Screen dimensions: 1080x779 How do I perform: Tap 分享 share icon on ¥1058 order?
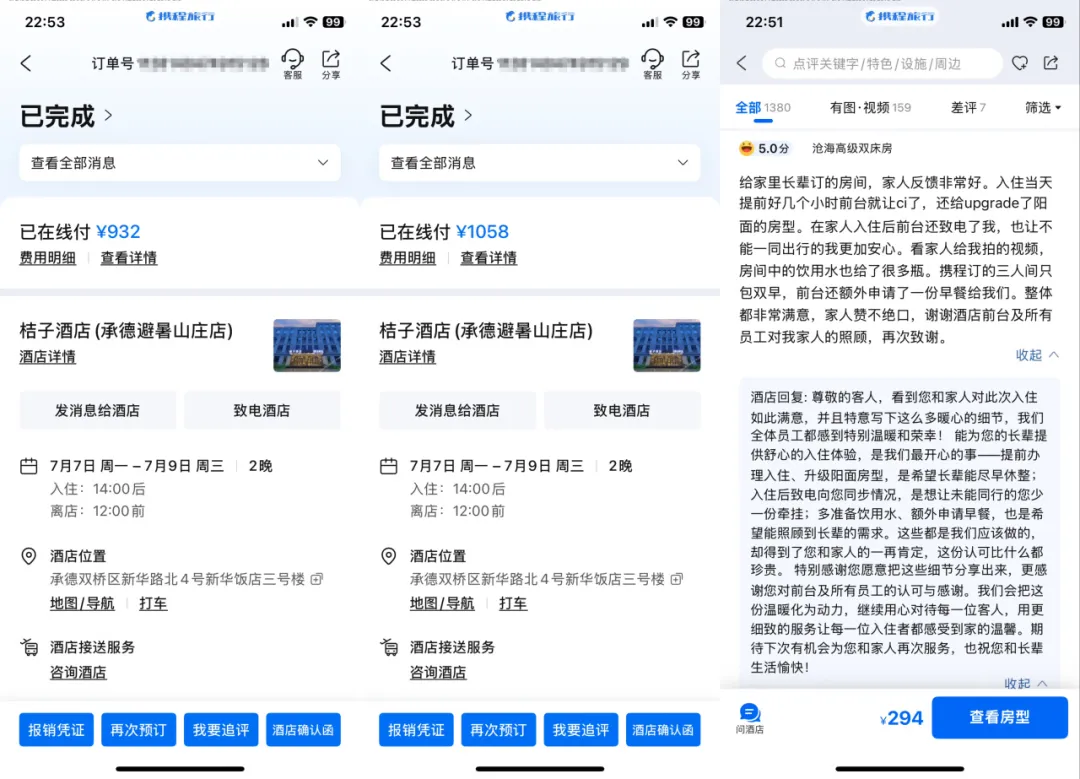690,64
